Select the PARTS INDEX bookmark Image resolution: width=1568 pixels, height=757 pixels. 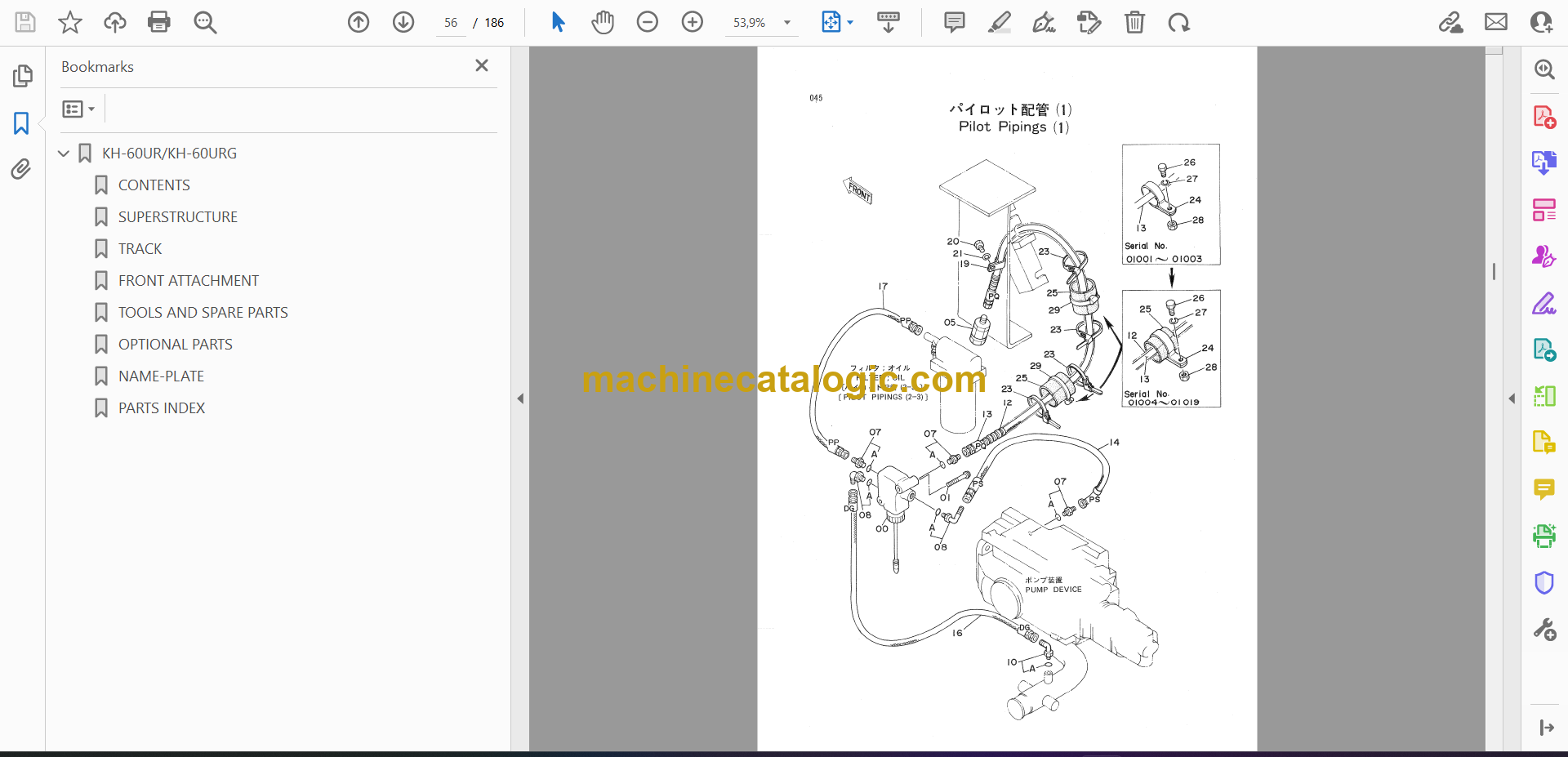click(162, 408)
